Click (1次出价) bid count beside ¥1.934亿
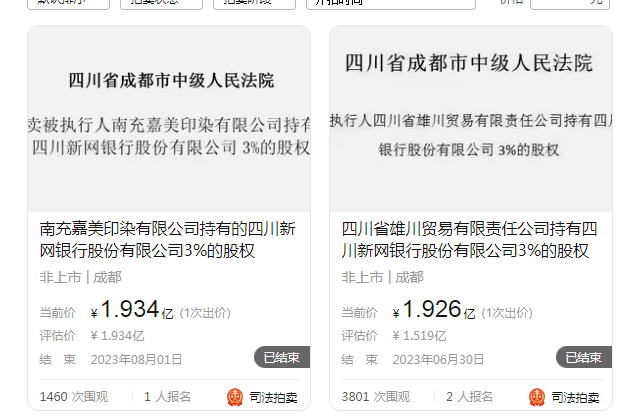The image size is (627, 419). click(205, 313)
